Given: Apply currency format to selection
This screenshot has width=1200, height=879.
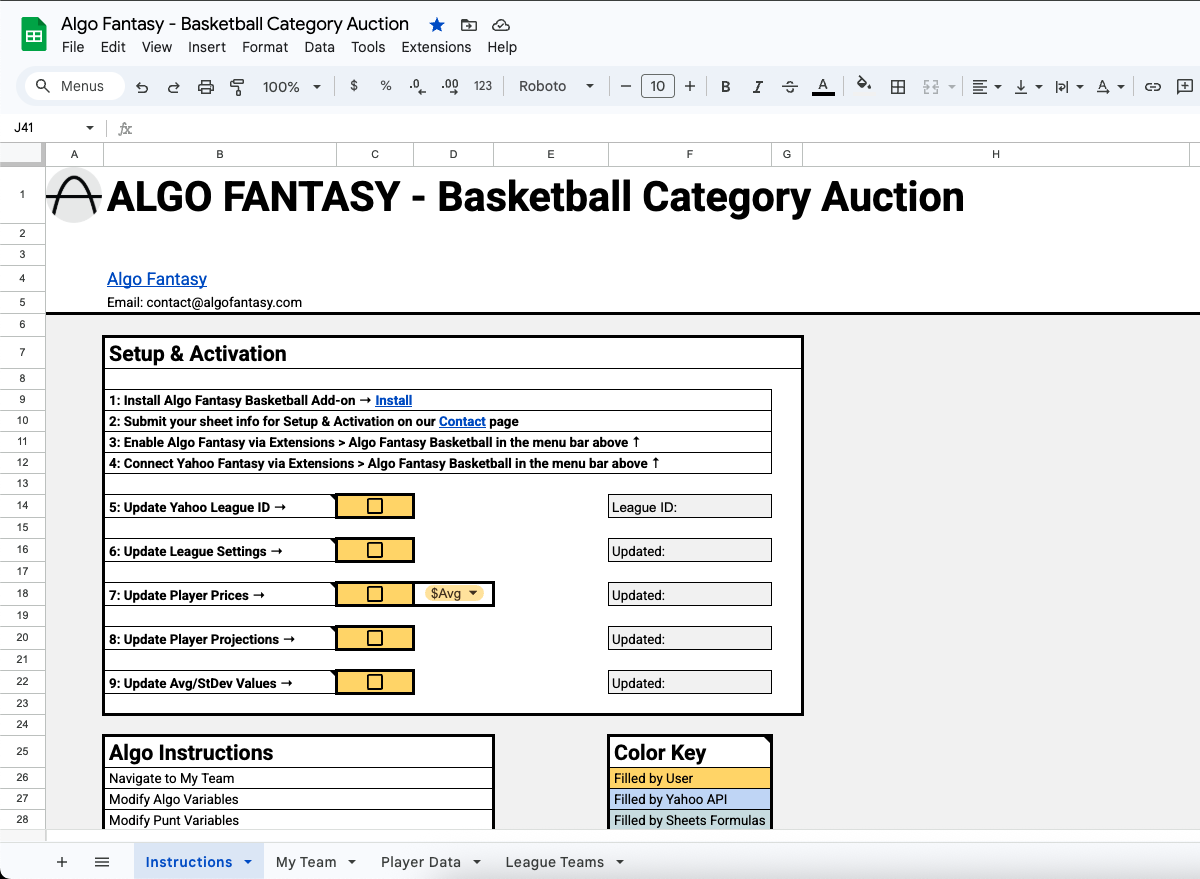Looking at the screenshot, I should [x=353, y=86].
